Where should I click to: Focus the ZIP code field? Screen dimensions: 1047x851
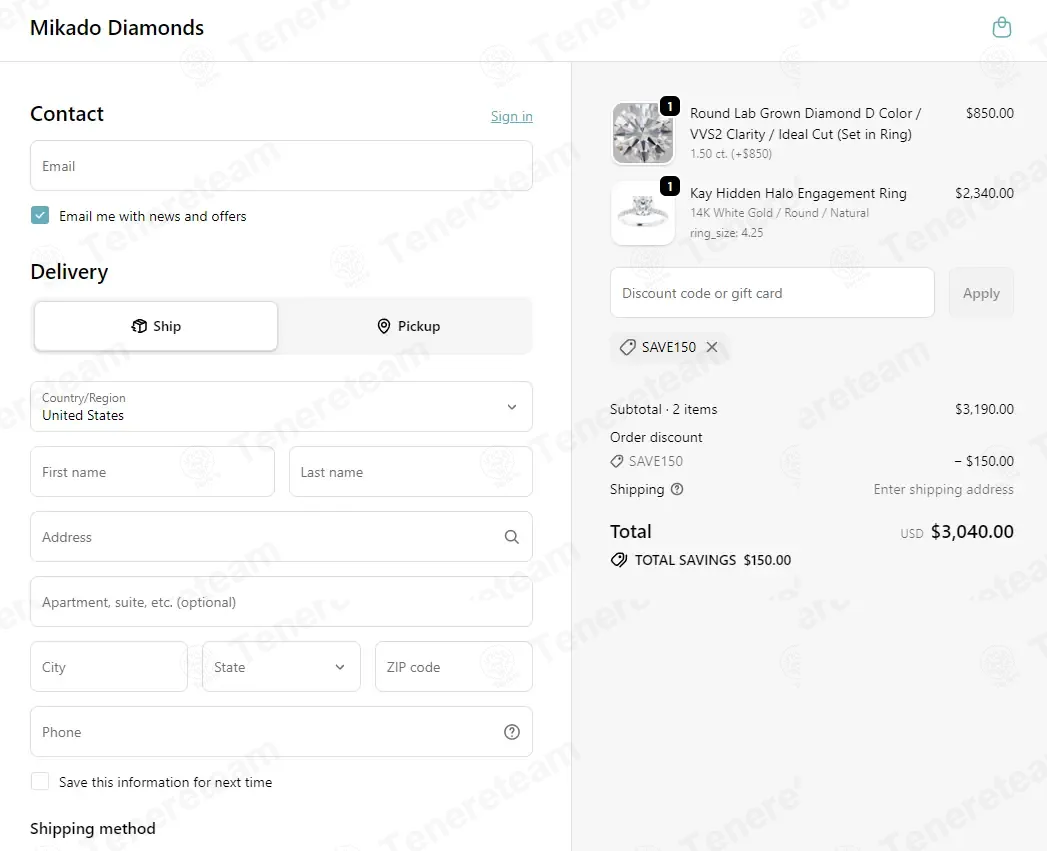click(454, 667)
